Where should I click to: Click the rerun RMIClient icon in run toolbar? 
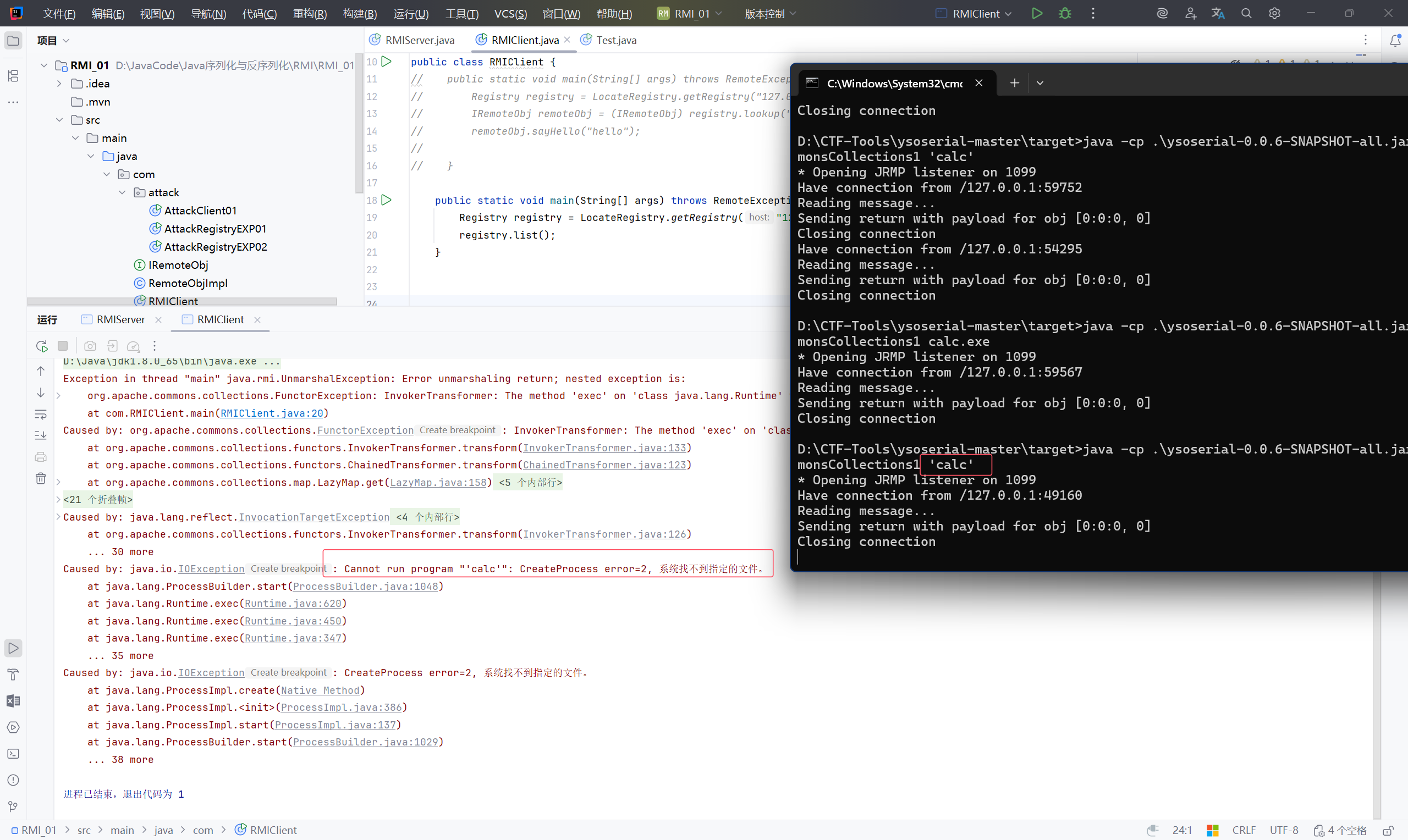point(41,346)
